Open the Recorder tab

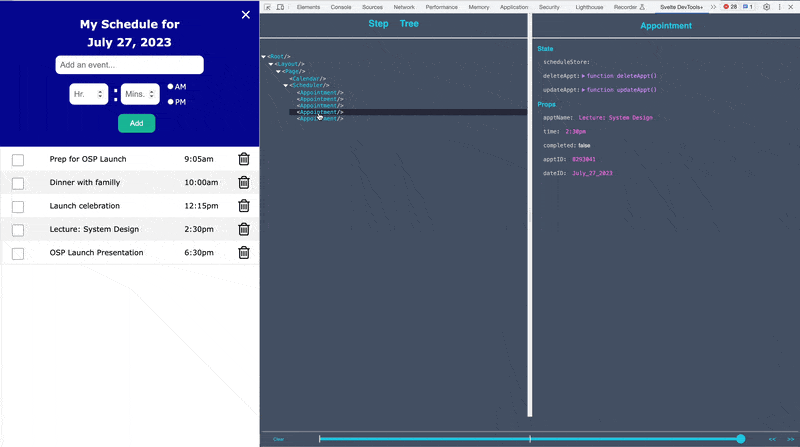click(x=629, y=7)
